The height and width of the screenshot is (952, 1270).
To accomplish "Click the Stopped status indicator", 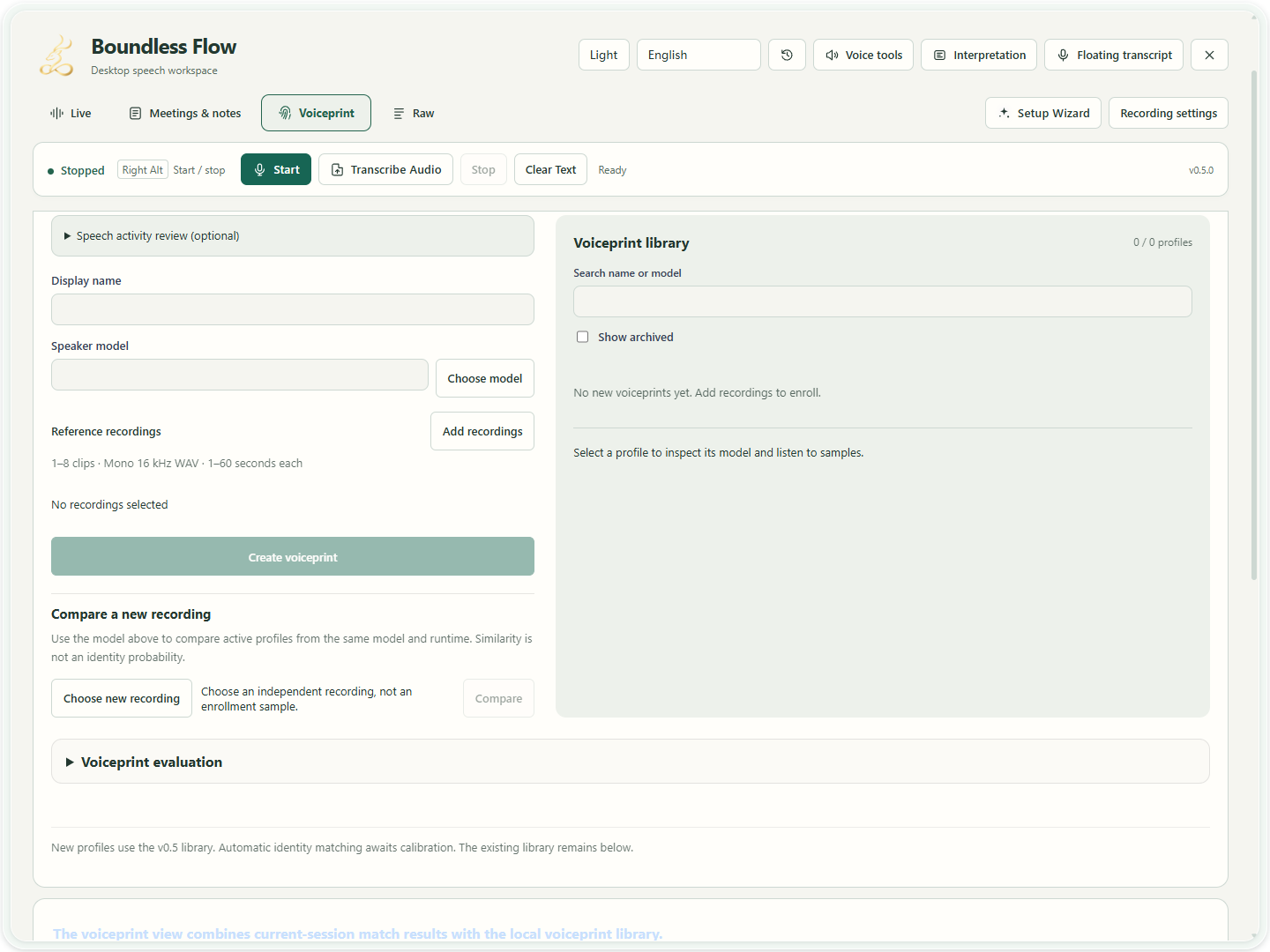I will pos(76,170).
